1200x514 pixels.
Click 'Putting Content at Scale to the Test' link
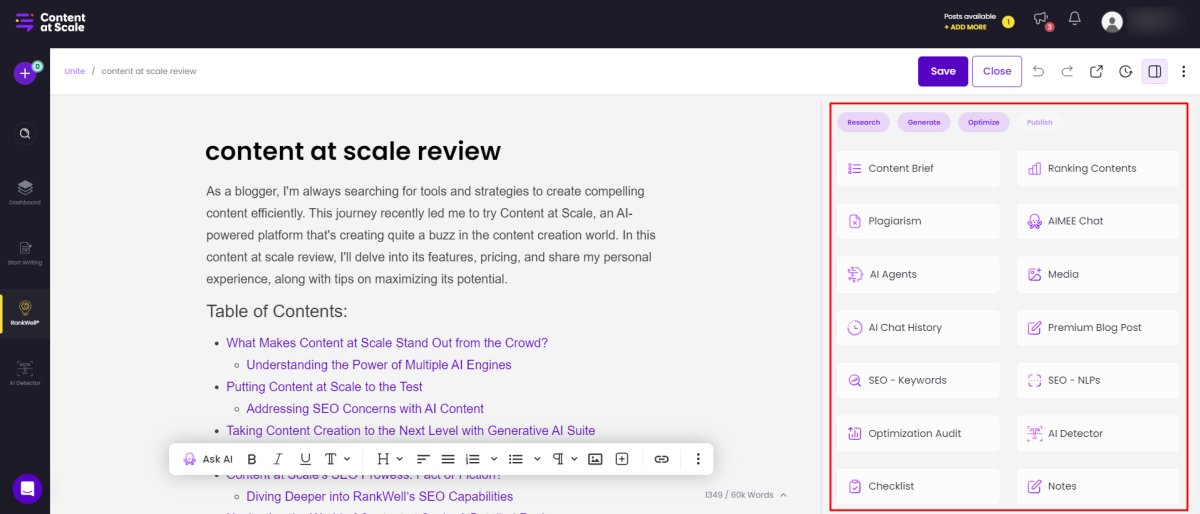(324, 387)
